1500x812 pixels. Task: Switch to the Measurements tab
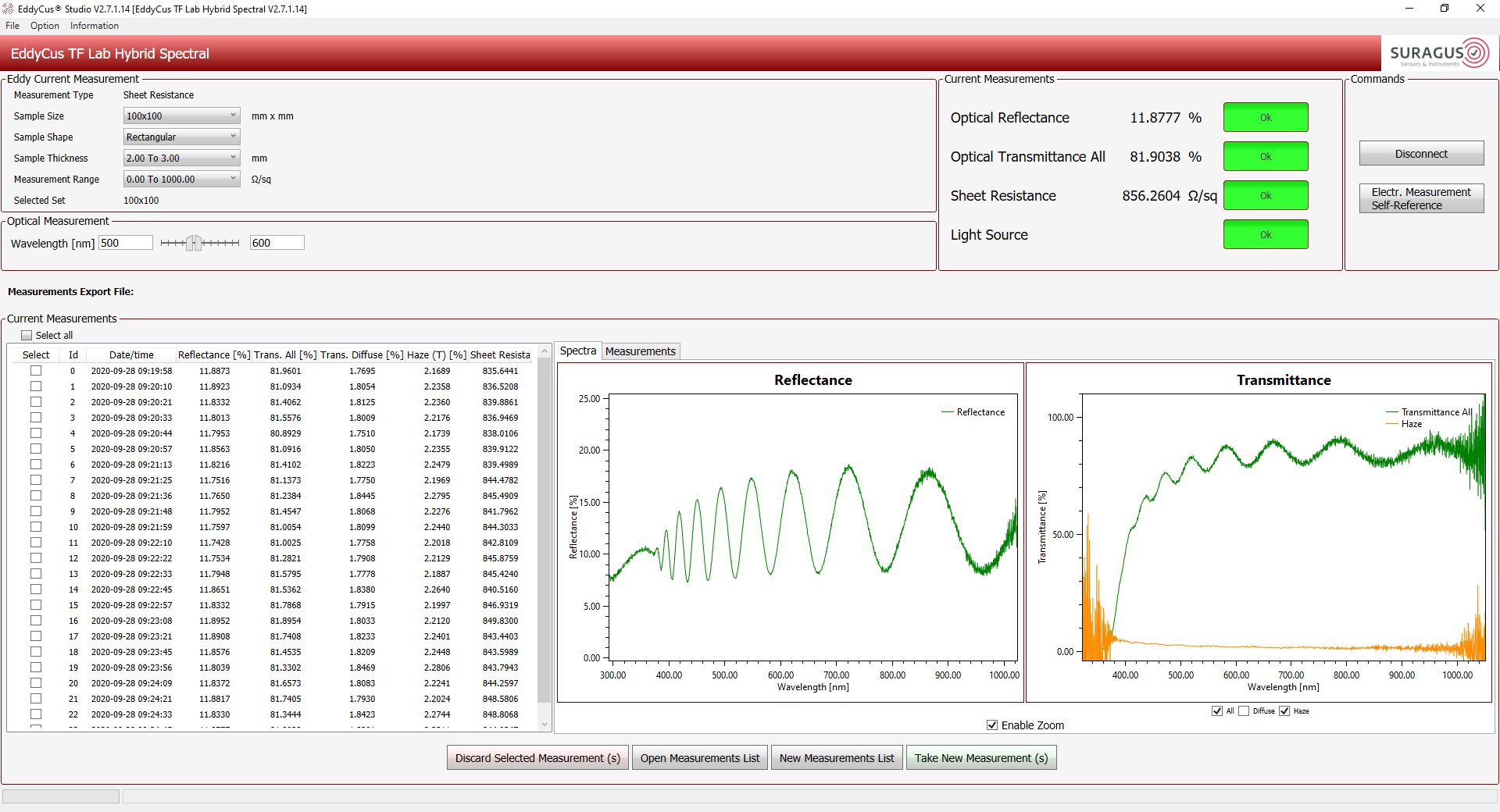pos(640,351)
